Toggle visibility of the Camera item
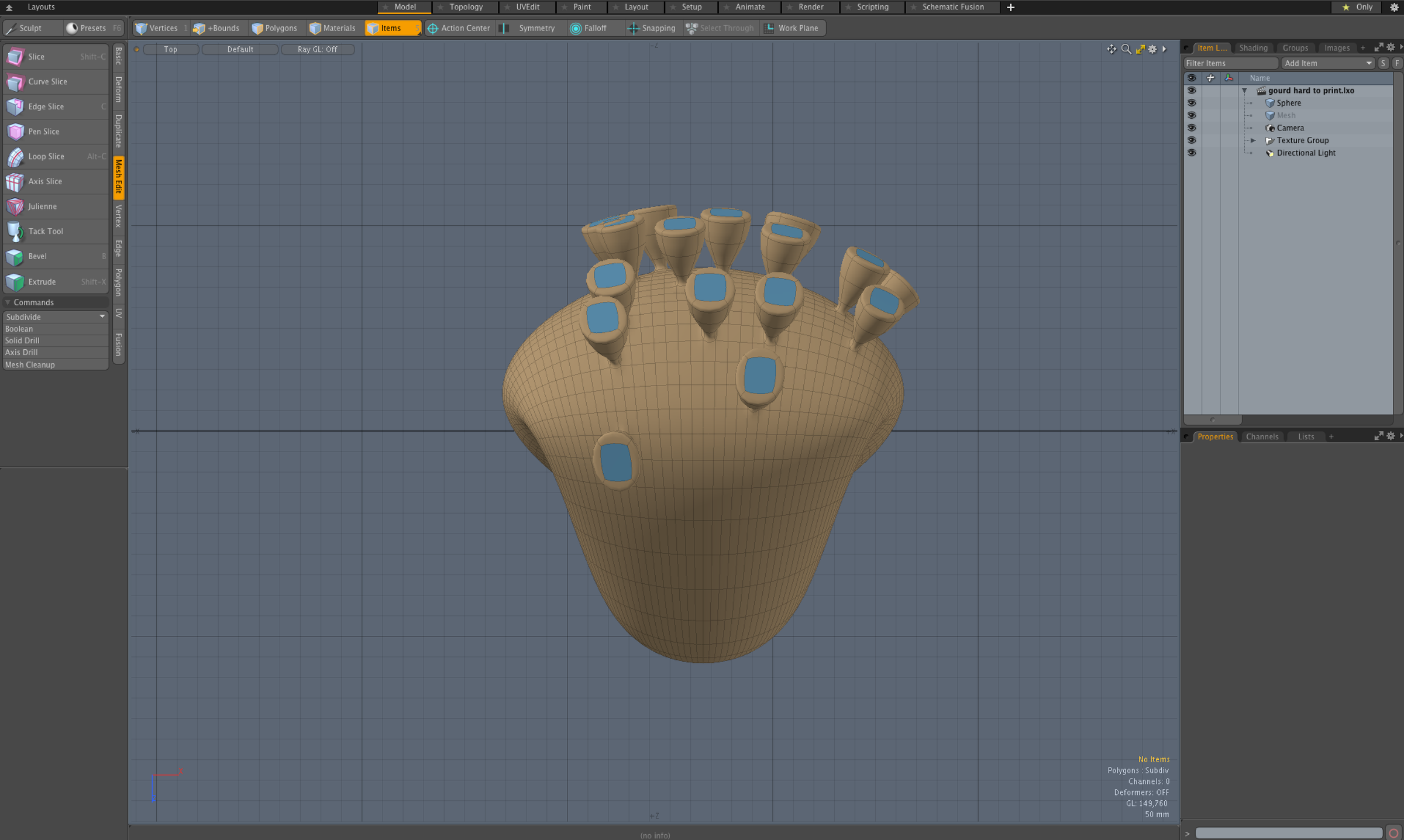Viewport: 1404px width, 840px height. [x=1192, y=128]
